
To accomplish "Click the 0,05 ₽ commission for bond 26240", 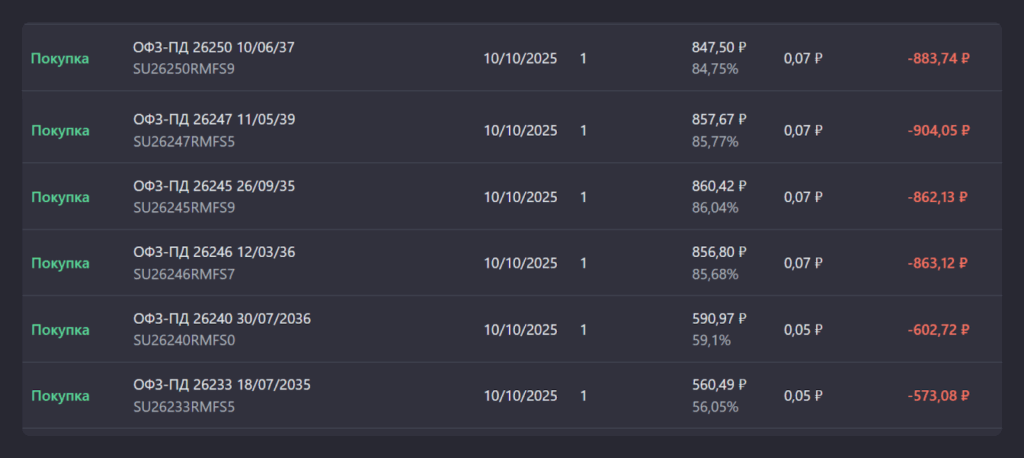I will (803, 330).
